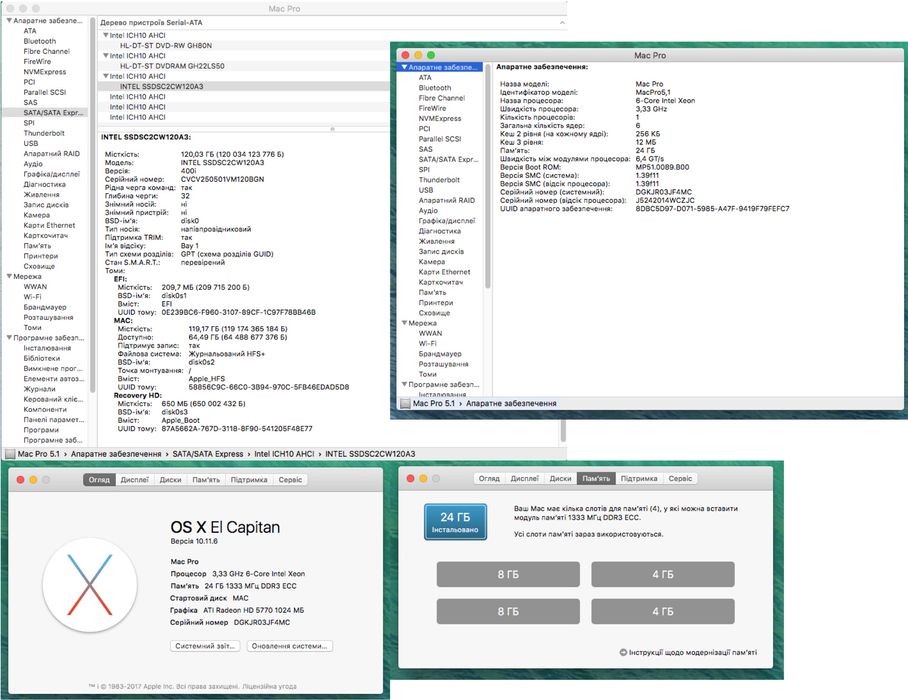The width and height of the screenshot is (908, 700).
Task: Open Графіка/дисплеї in left window sidebar
Action: [52, 174]
